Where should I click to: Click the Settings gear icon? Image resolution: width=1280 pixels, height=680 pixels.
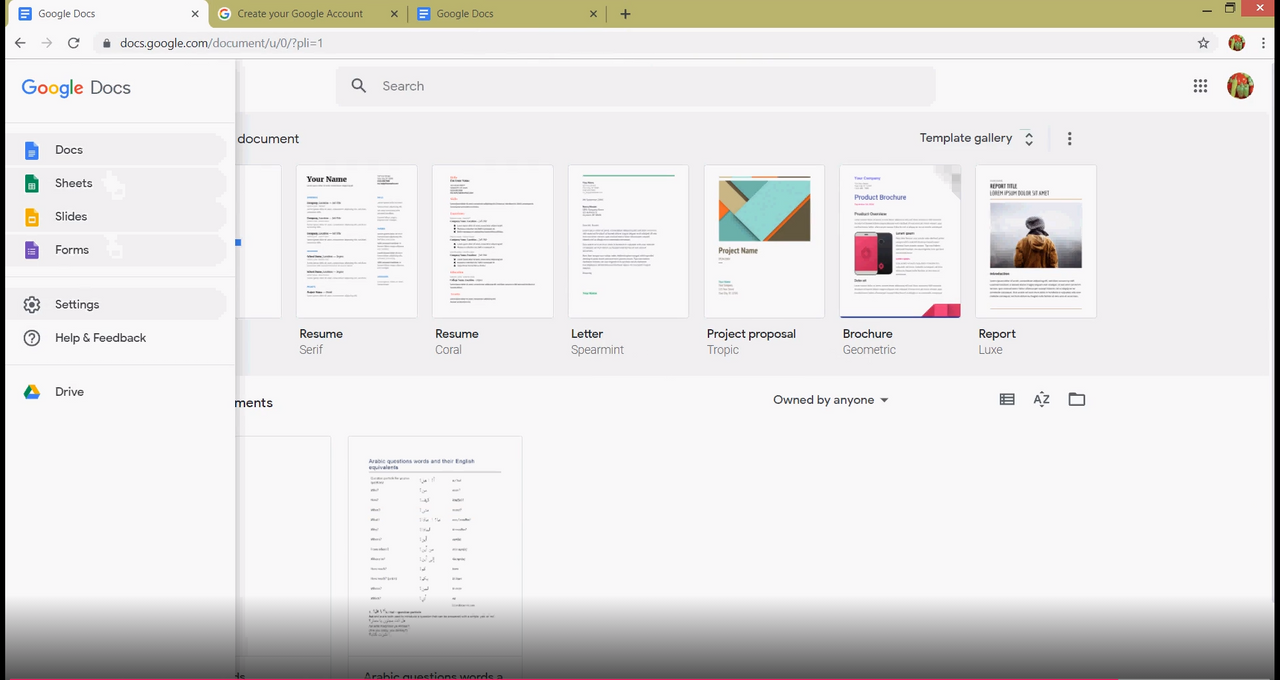(x=32, y=304)
